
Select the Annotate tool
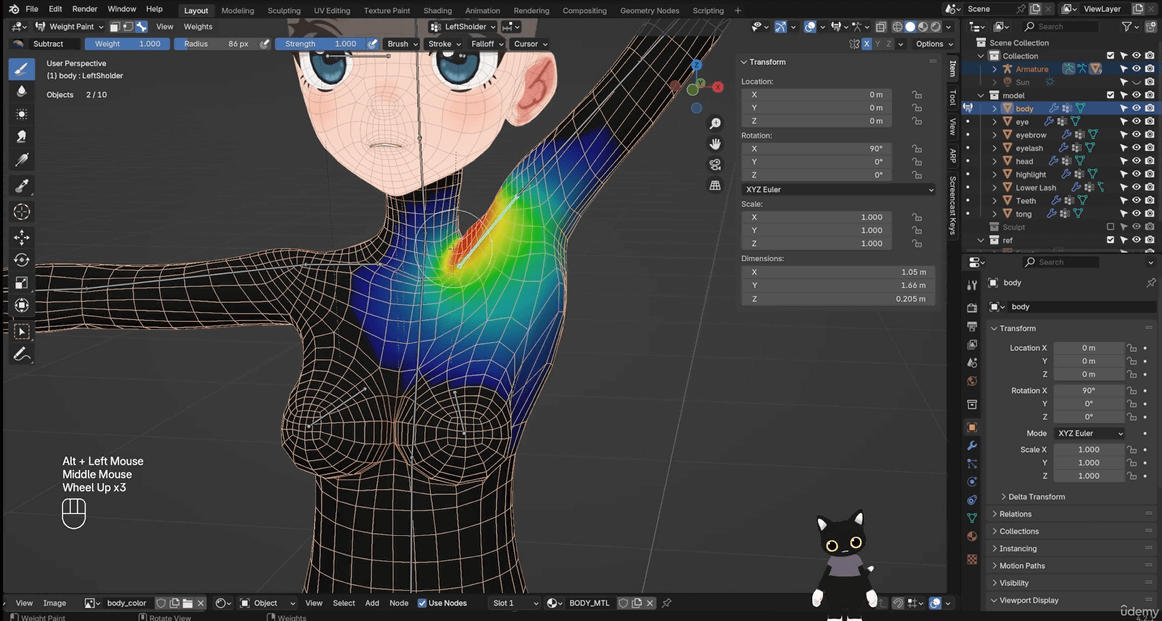point(21,354)
